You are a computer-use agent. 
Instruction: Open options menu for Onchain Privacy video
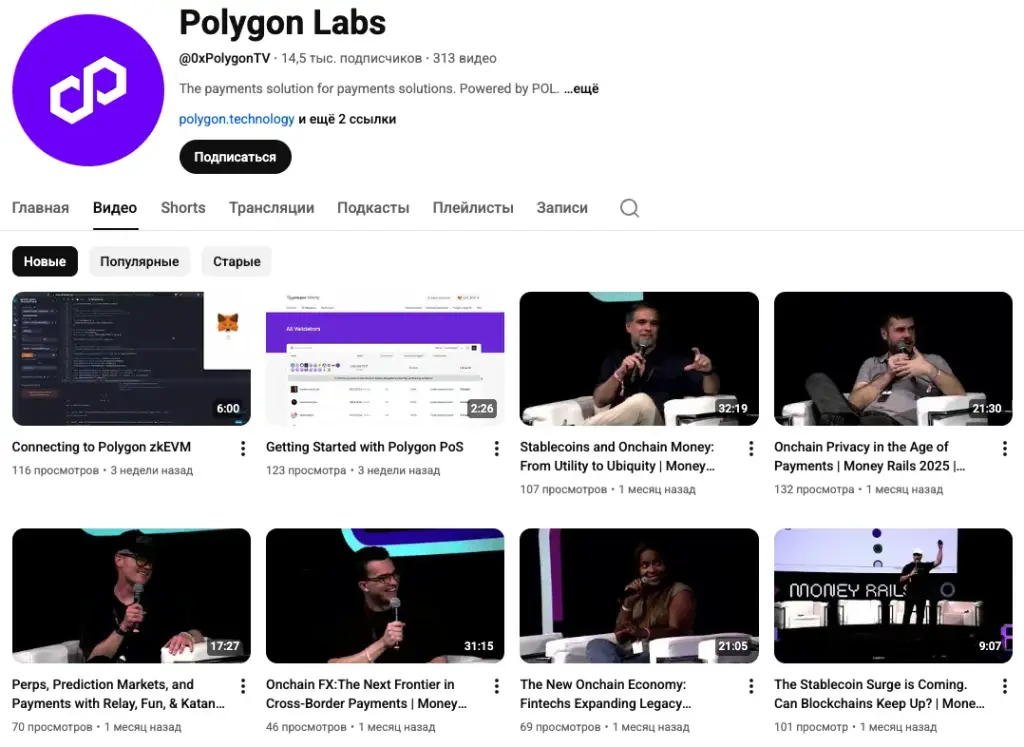click(x=1005, y=448)
